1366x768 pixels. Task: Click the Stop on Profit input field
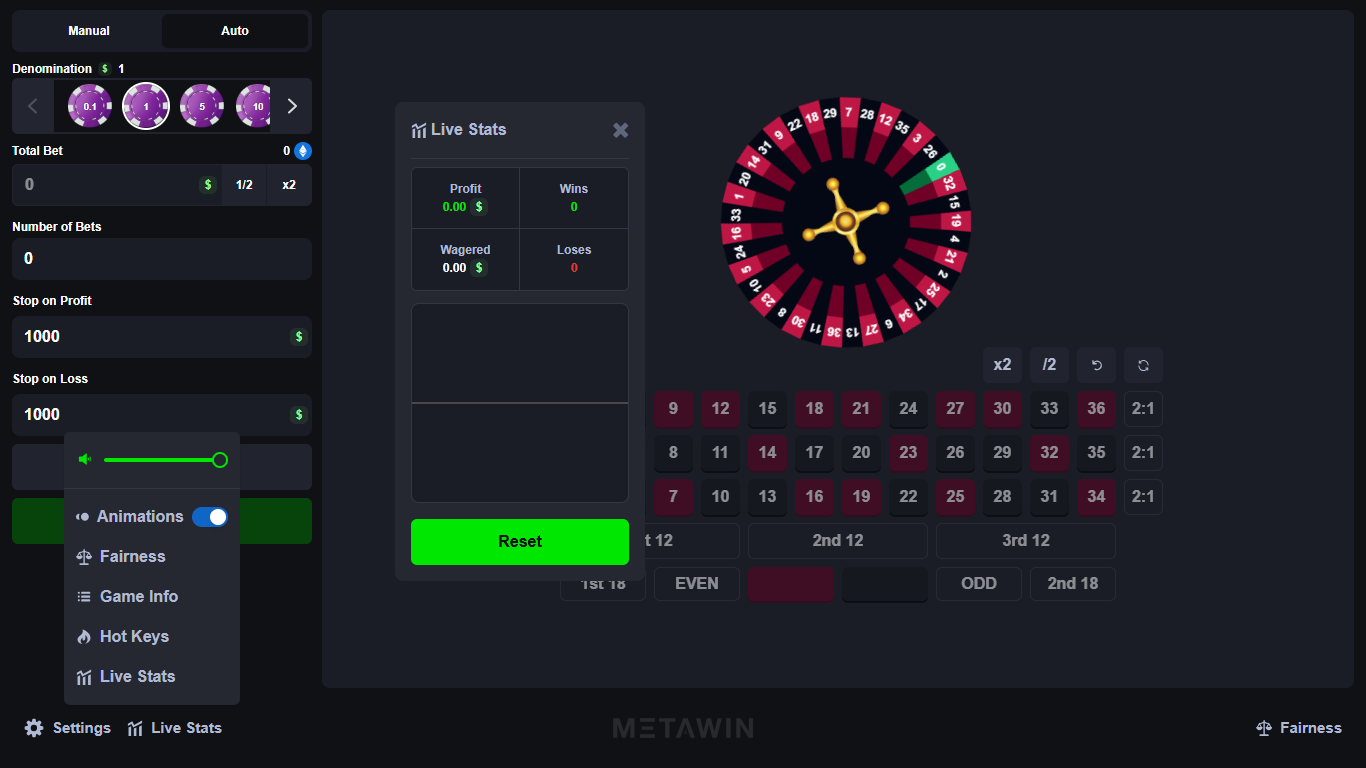[162, 337]
